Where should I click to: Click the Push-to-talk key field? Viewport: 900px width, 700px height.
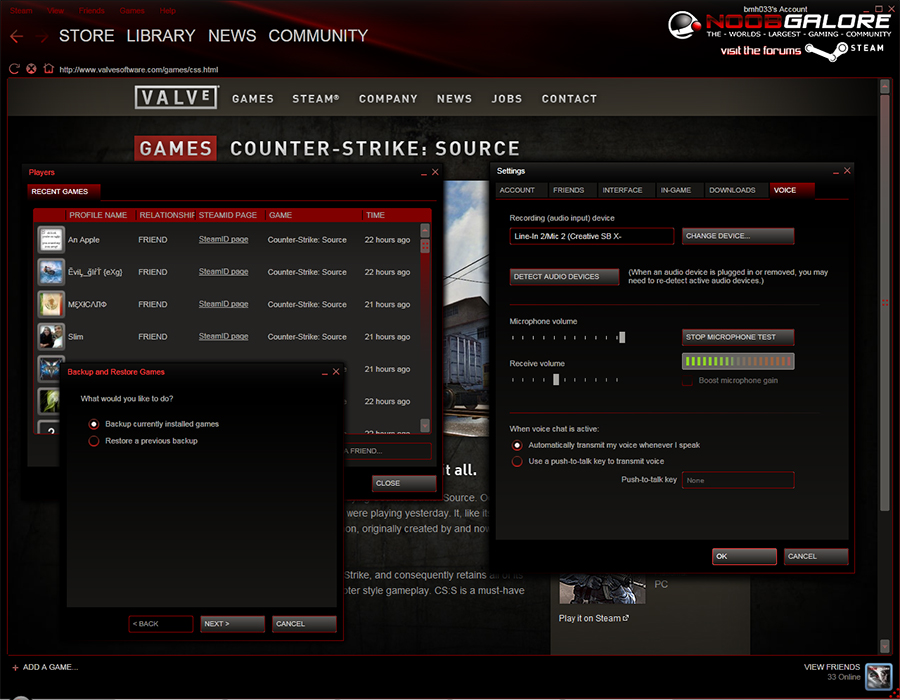tap(738, 480)
